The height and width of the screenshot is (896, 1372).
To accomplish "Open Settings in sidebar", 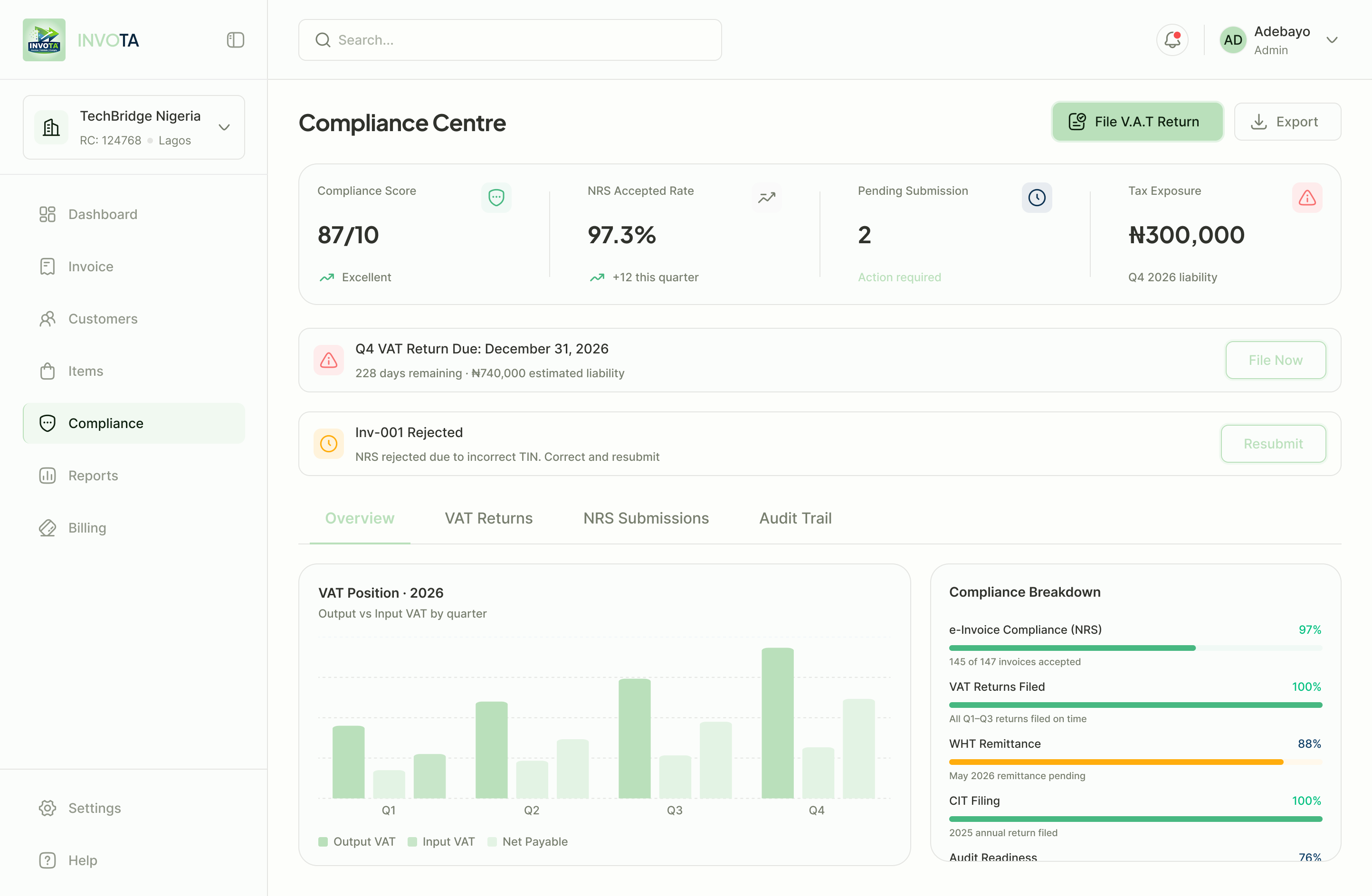I will tap(134, 808).
